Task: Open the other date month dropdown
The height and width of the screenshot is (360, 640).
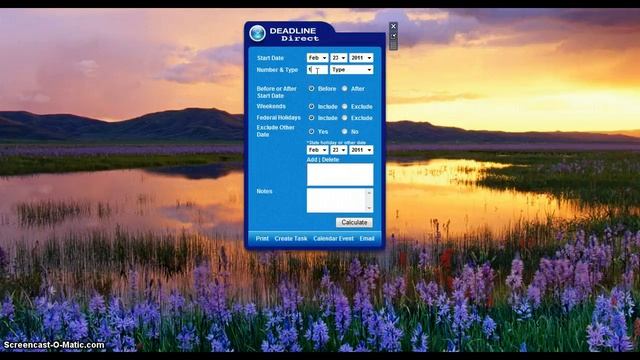Action: point(317,150)
